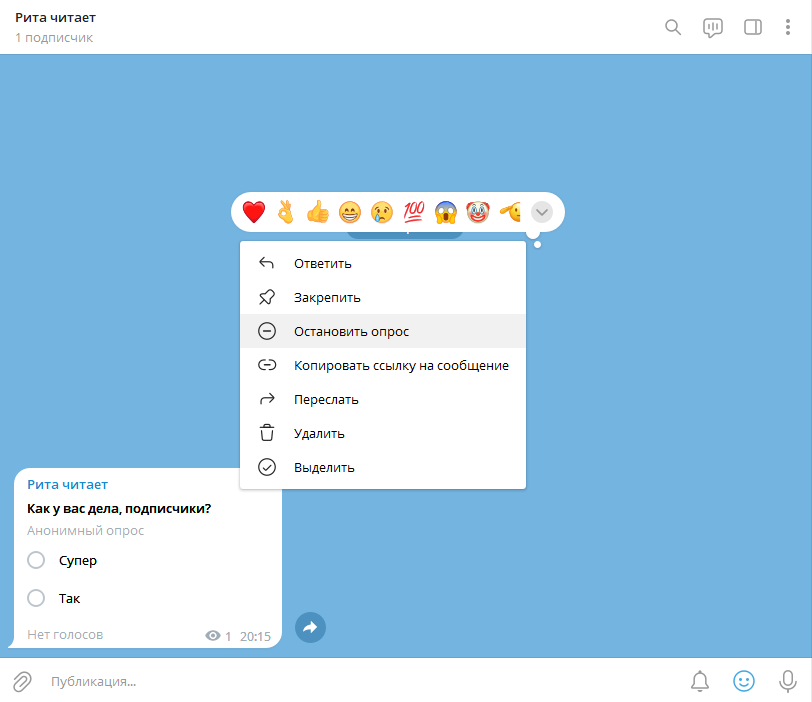Click the "Рита читает" channel name link
This screenshot has height=702, width=812.
67,485
